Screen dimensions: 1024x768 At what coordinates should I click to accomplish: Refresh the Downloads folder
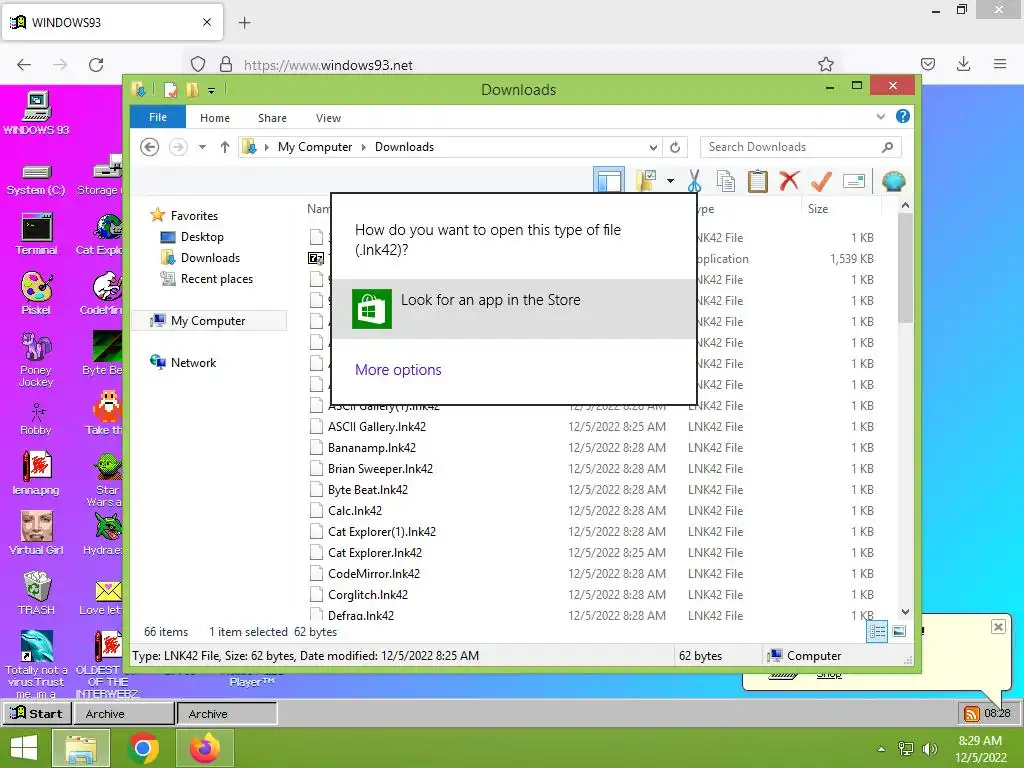tap(675, 147)
